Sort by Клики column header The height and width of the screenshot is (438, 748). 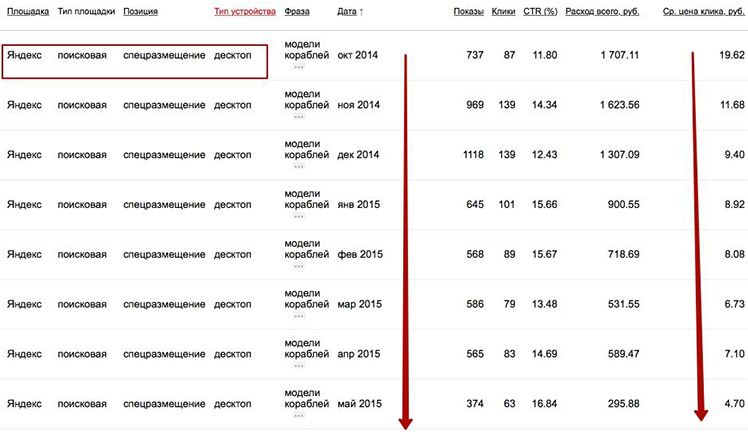click(503, 11)
